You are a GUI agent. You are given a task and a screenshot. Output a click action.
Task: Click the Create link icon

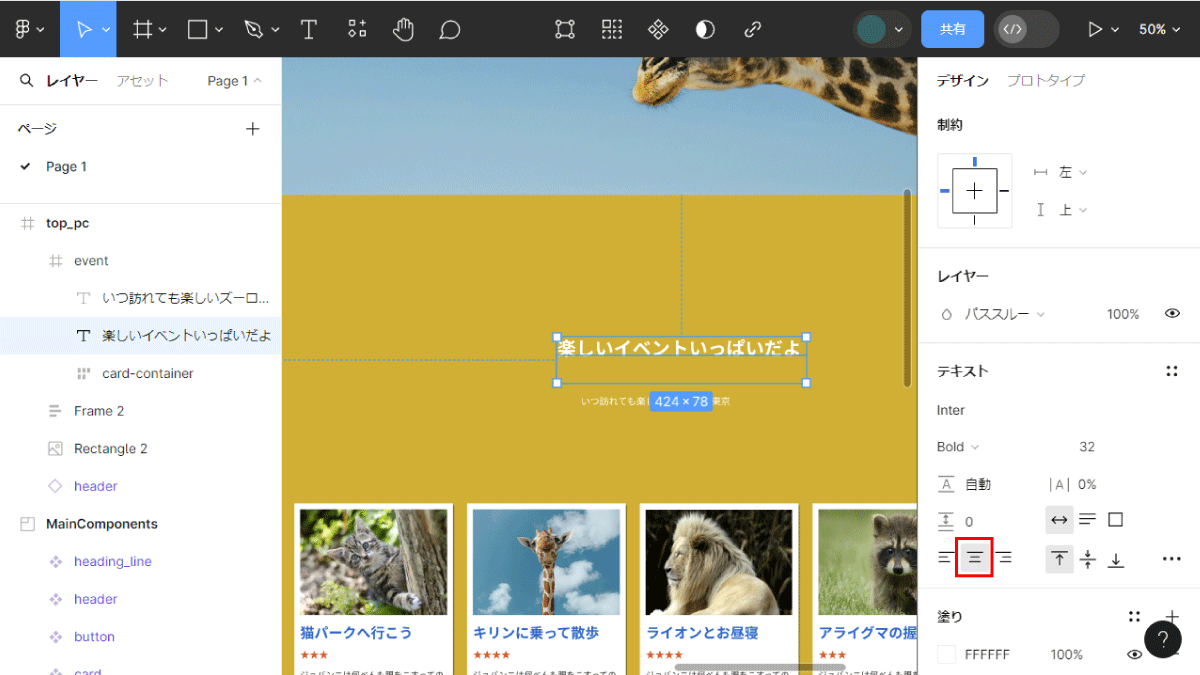(753, 29)
